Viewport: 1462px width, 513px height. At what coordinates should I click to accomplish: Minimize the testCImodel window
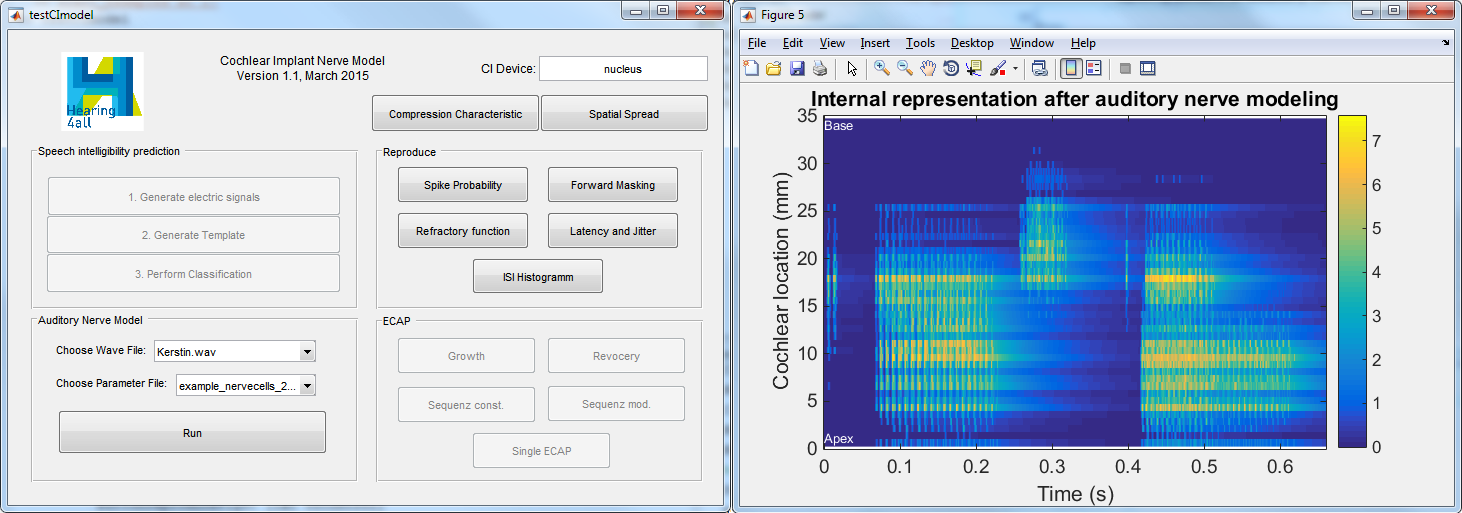coord(636,11)
